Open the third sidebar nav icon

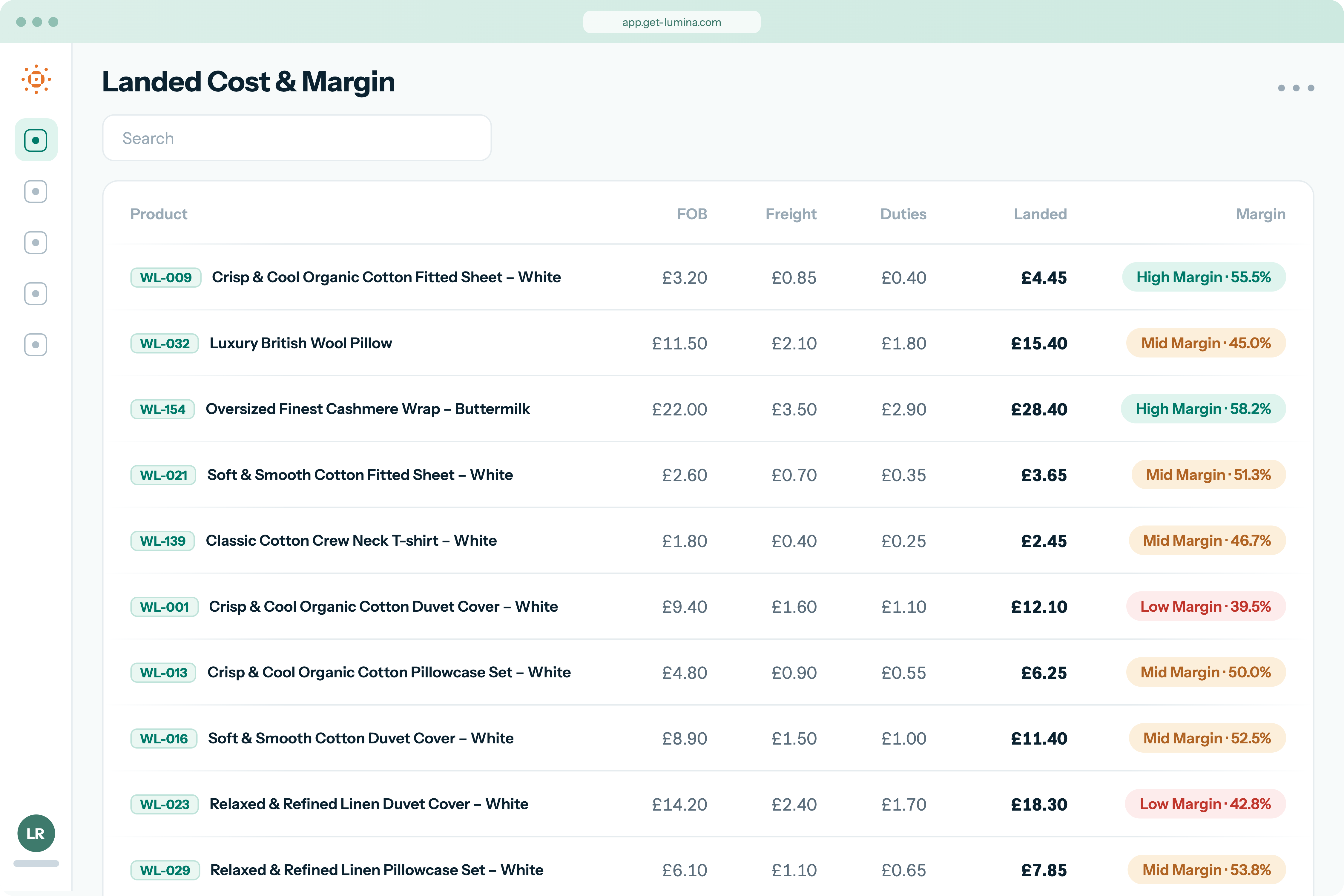[36, 243]
